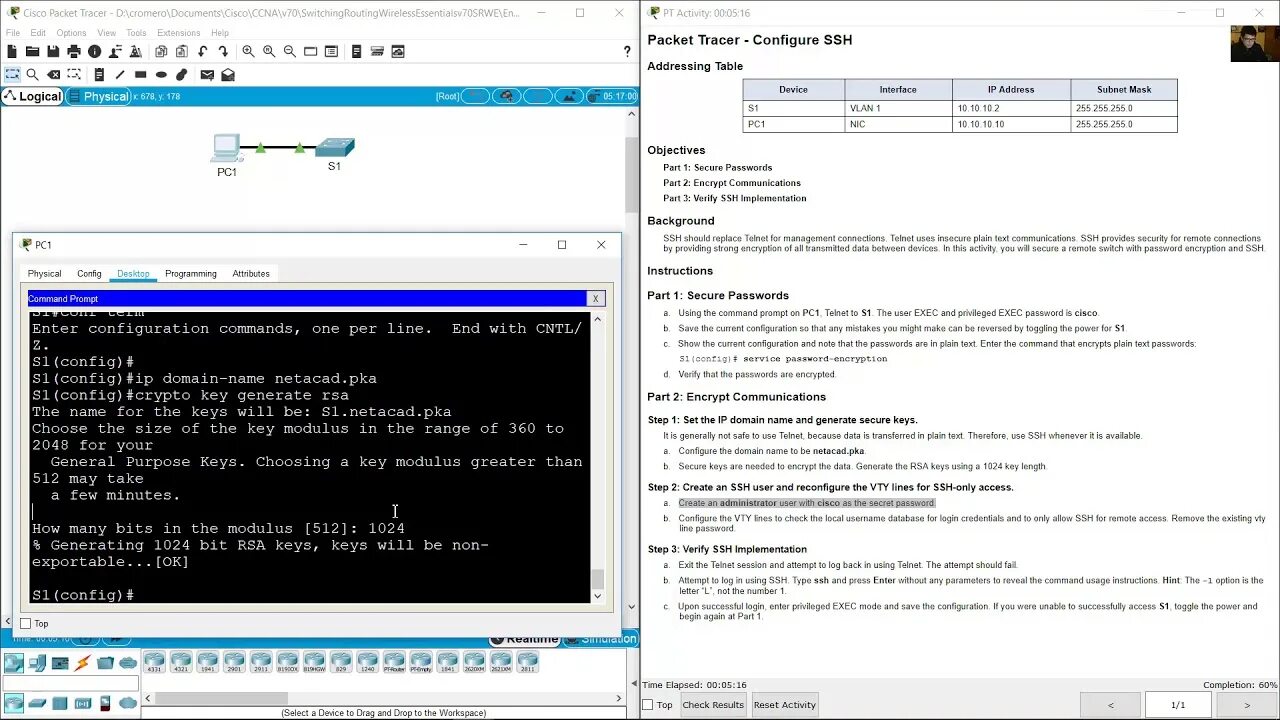Switch to Physical workspace view

(x=98, y=97)
